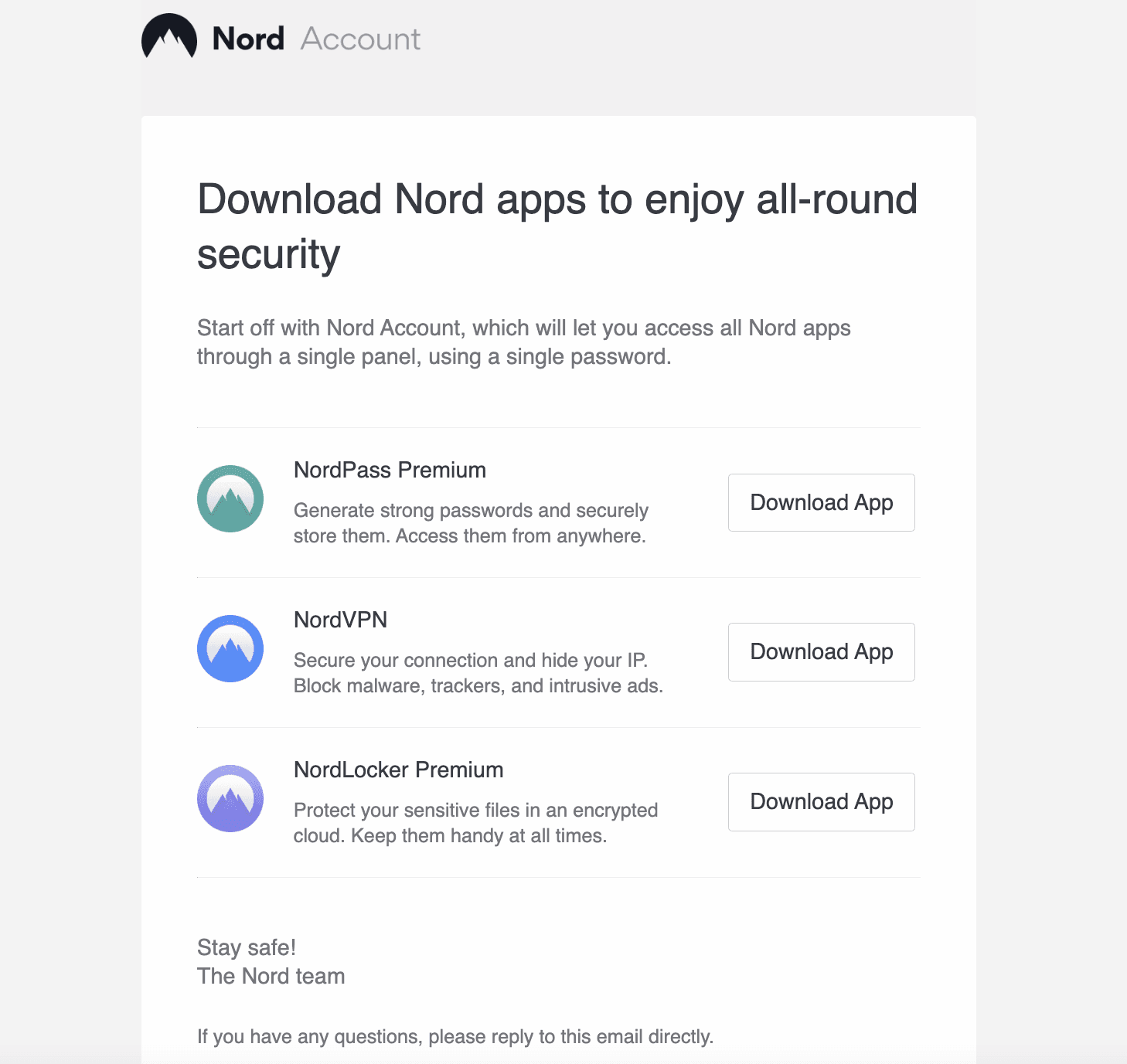
Task: Click the Account text in header
Action: coord(360,39)
